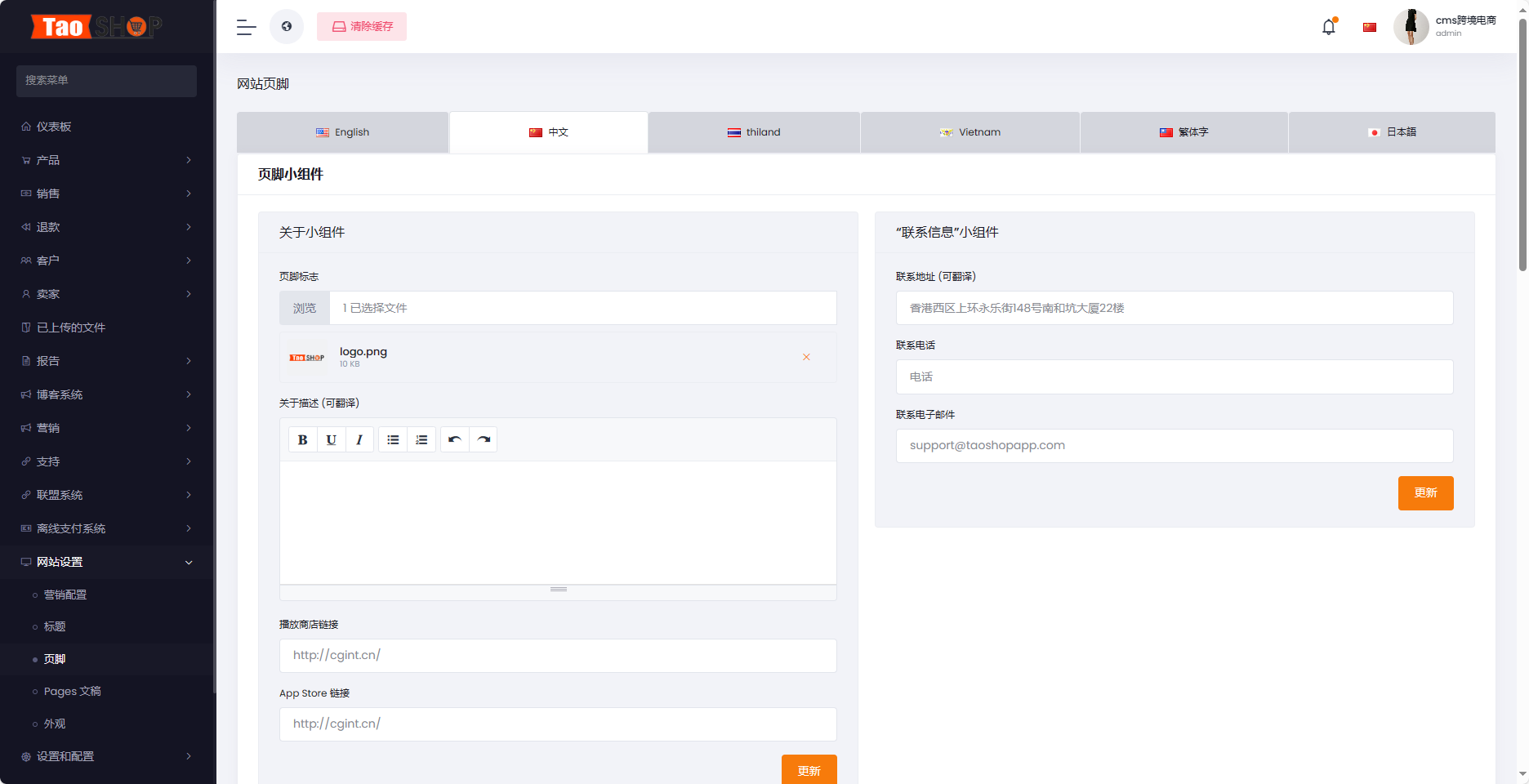Expand the 营销 sidebar menu
This screenshot has width=1529, height=784.
[x=107, y=428]
